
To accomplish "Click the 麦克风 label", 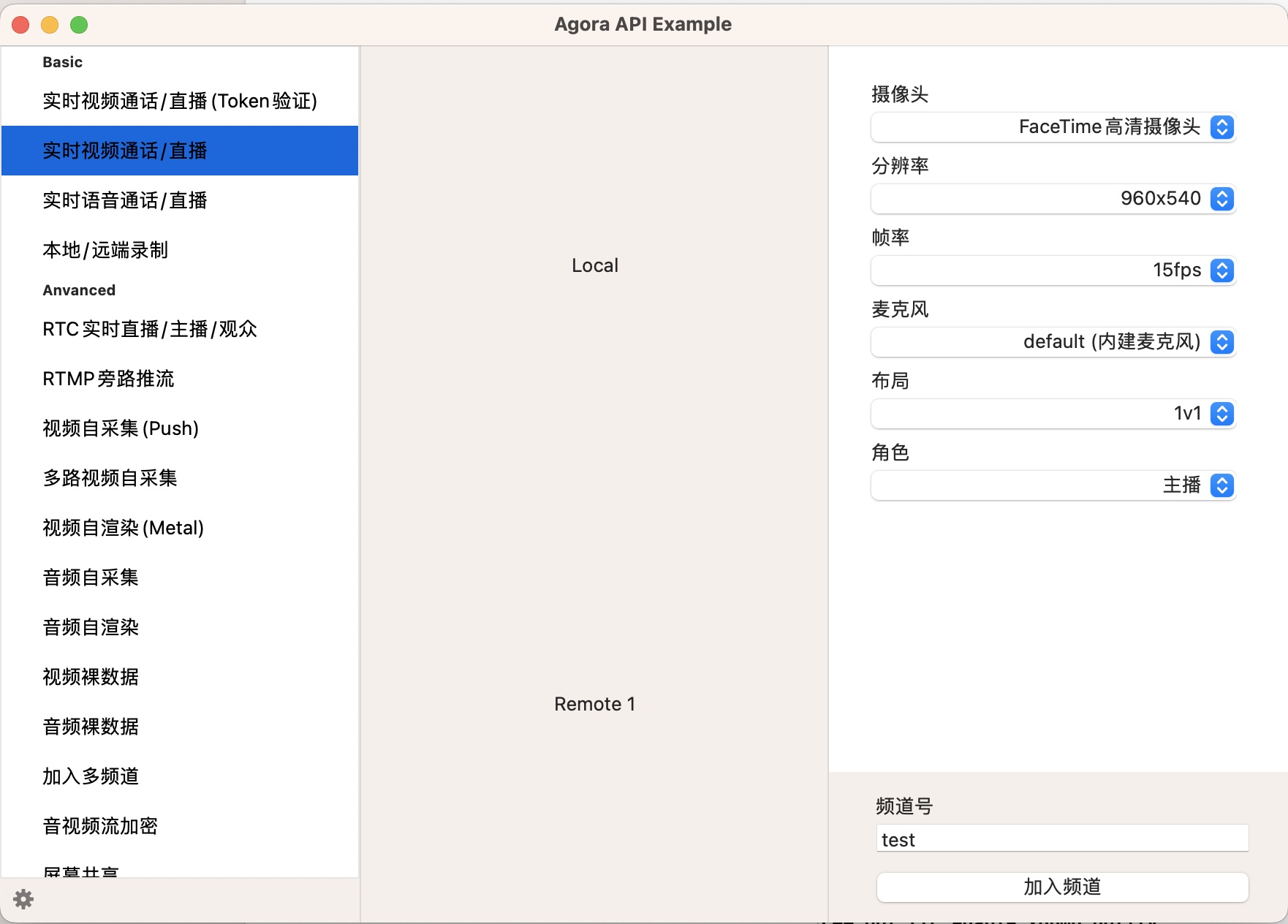I will [900, 309].
